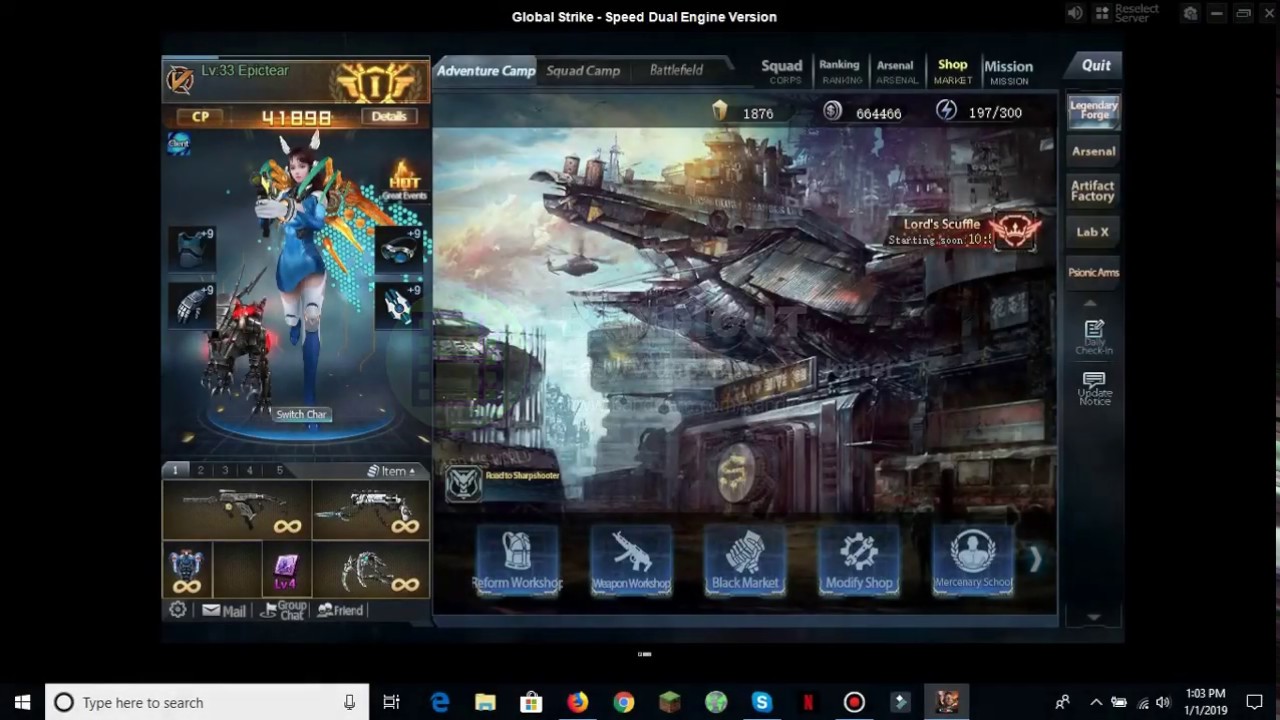Open Mail inbox
The width and height of the screenshot is (1280, 720).
point(224,610)
